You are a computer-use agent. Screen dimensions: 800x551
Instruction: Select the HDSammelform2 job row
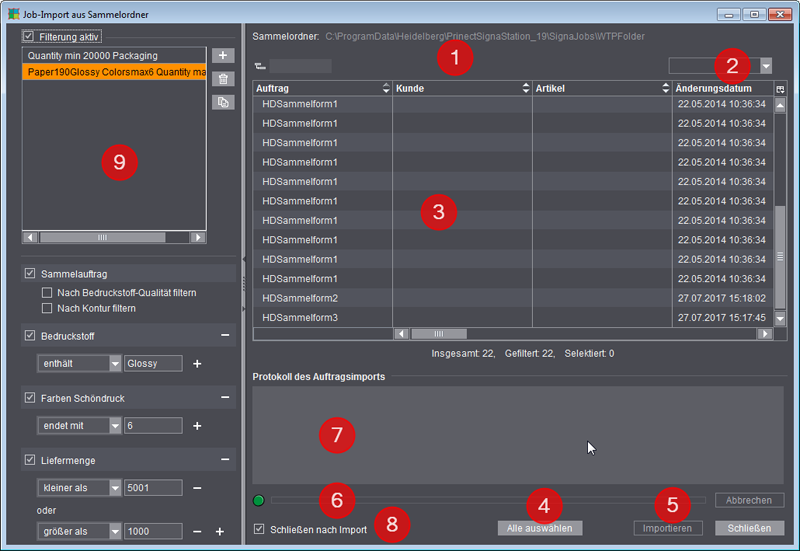pyautogui.click(x=513, y=298)
